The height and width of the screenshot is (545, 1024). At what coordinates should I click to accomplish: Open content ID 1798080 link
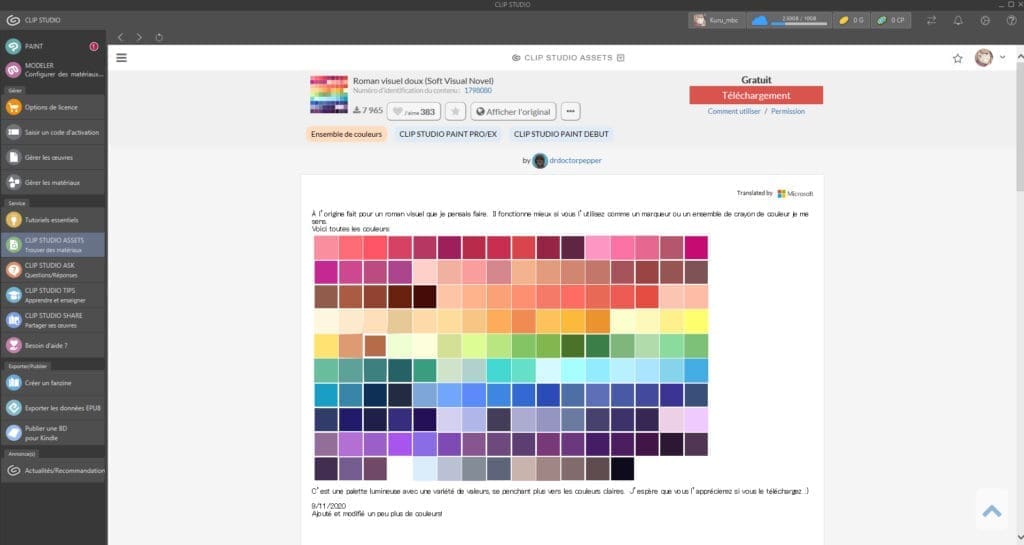click(478, 91)
